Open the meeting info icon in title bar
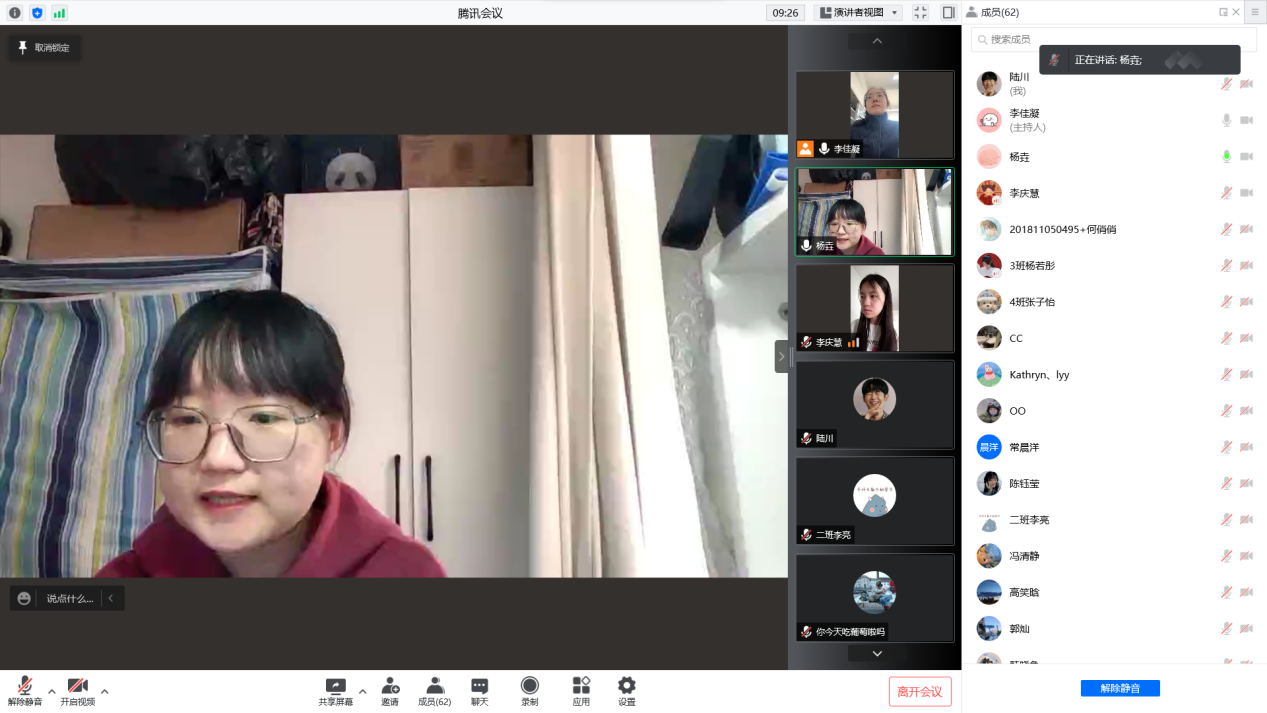The width and height of the screenshot is (1267, 713). click(15, 13)
